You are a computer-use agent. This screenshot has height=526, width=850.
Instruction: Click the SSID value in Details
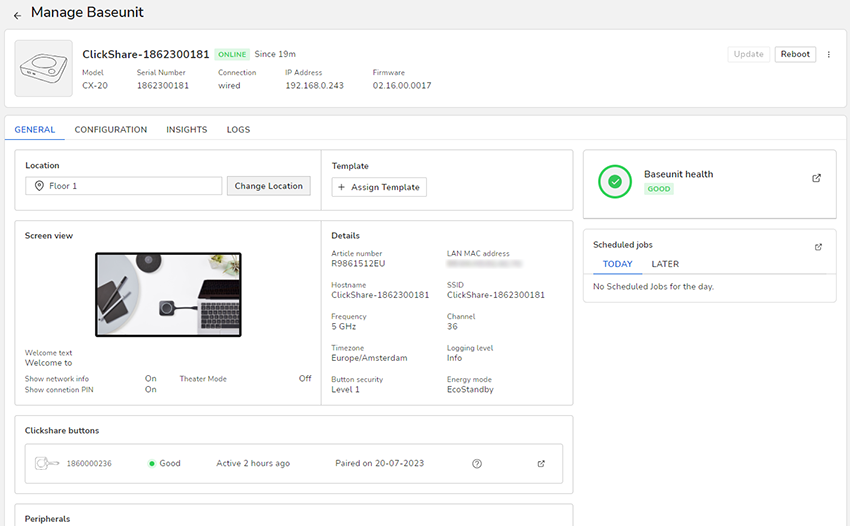[x=495, y=295]
